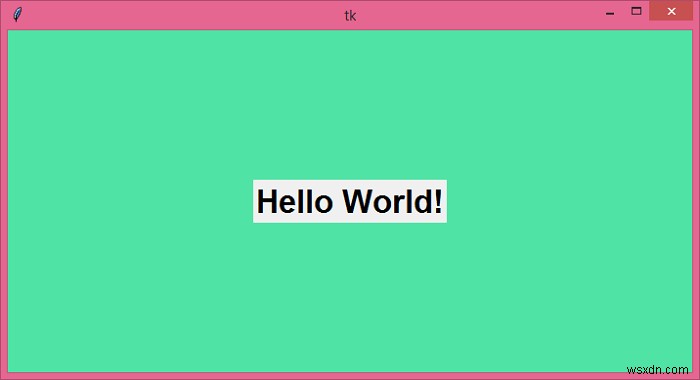Click the 'tk' window title text
Screen dimensions: 700x380
[350, 16]
